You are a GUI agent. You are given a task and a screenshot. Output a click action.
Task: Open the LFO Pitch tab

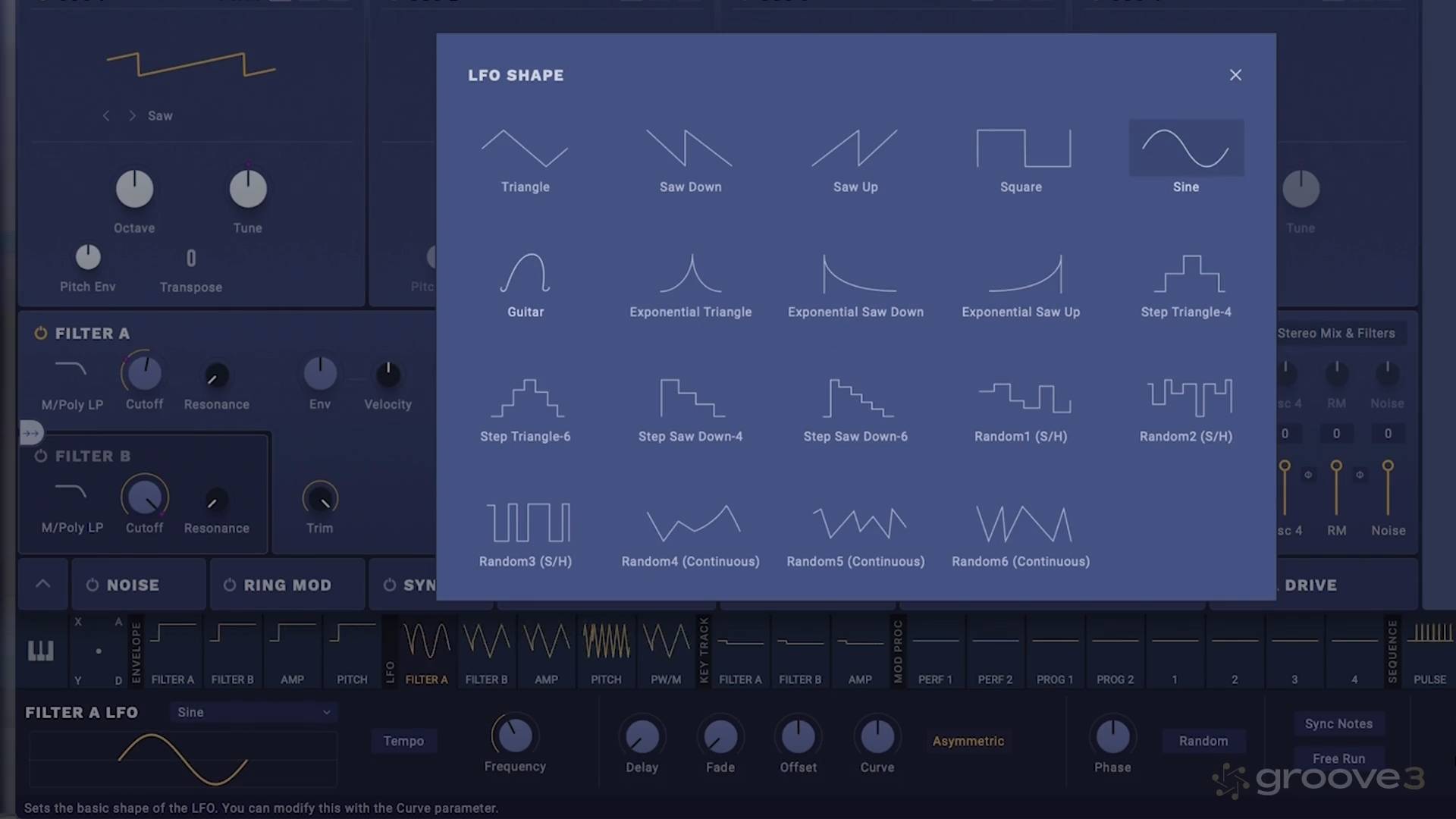click(606, 651)
